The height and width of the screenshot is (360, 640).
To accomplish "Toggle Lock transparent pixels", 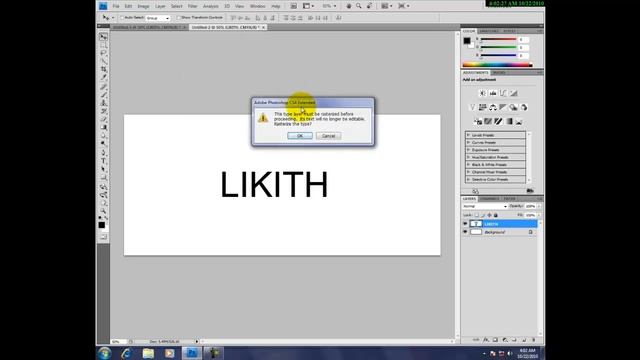I will click(476, 215).
